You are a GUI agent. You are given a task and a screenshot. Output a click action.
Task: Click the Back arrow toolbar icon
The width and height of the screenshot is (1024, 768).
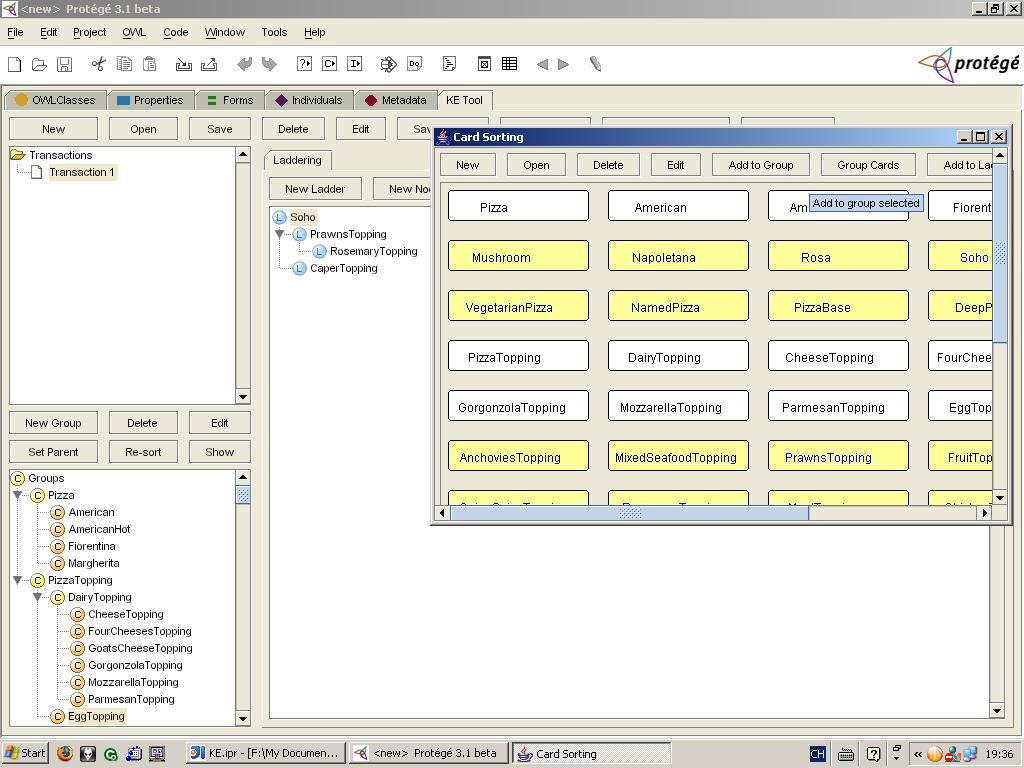[542, 64]
